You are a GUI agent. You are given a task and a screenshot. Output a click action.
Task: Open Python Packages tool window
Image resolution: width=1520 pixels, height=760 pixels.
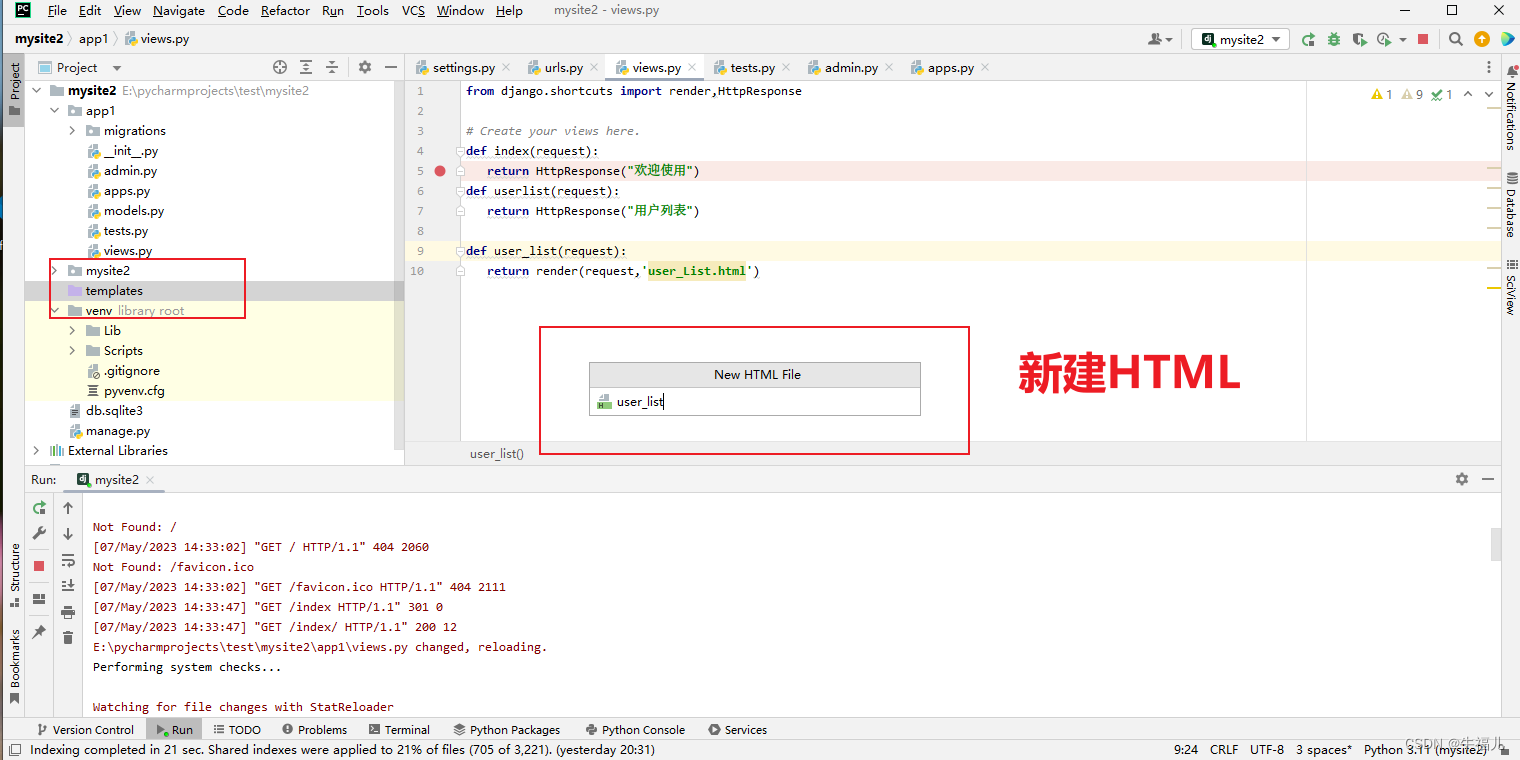pyautogui.click(x=506, y=730)
